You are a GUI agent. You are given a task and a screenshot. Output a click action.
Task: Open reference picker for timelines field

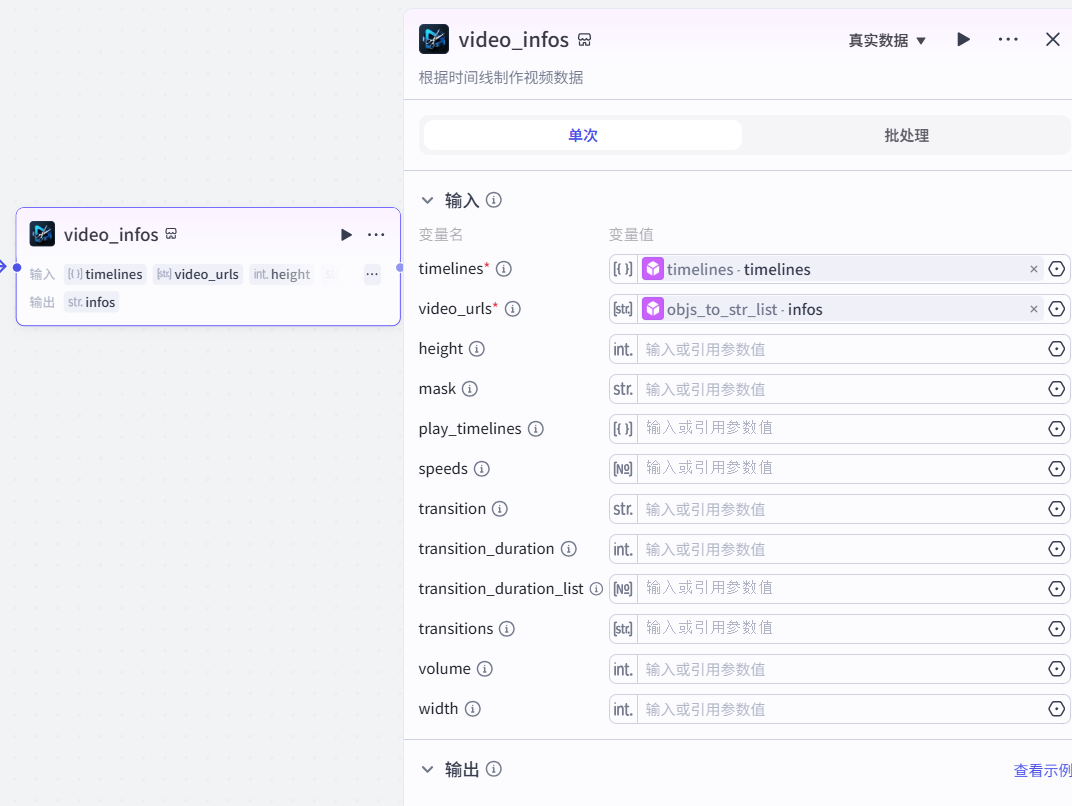coord(1056,269)
